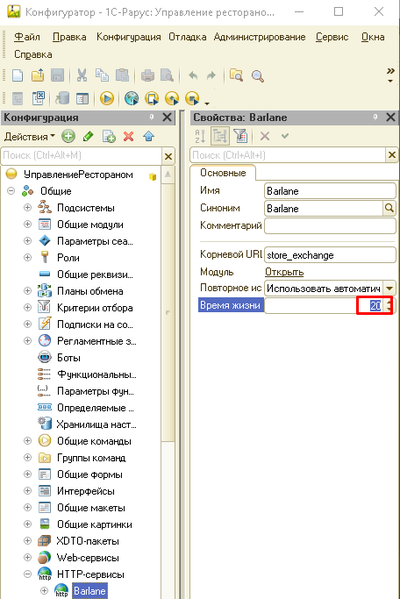Click the Add green plus in Configuration panel
Viewport: 400px width, 599px height.
pos(68,136)
